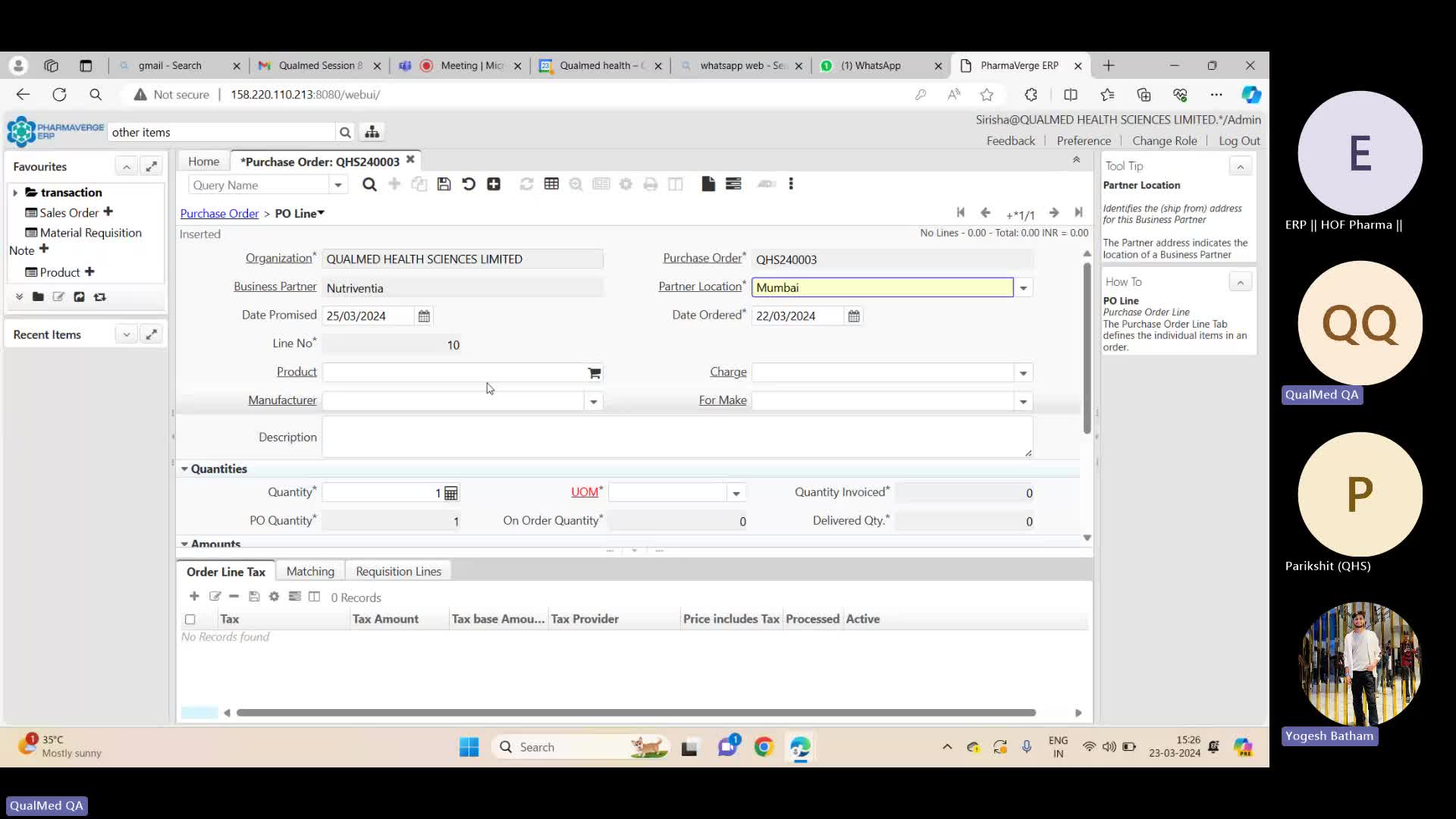Open Chrome from the taskbar
1456x819 pixels.
764,748
